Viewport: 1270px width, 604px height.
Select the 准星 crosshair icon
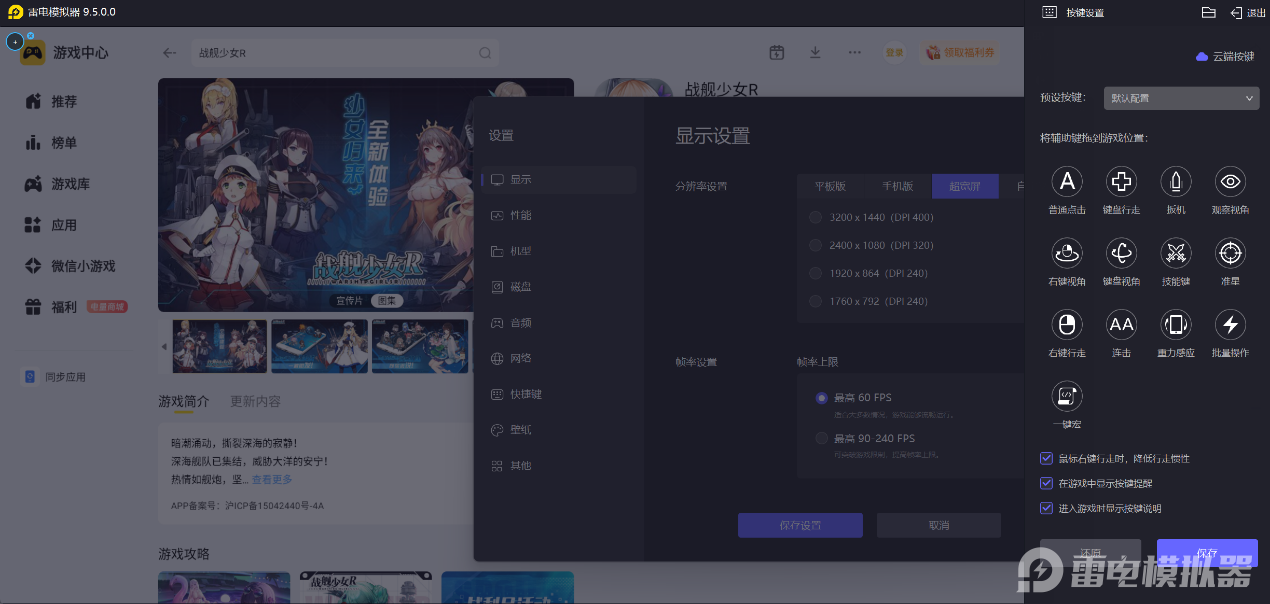coord(1230,253)
